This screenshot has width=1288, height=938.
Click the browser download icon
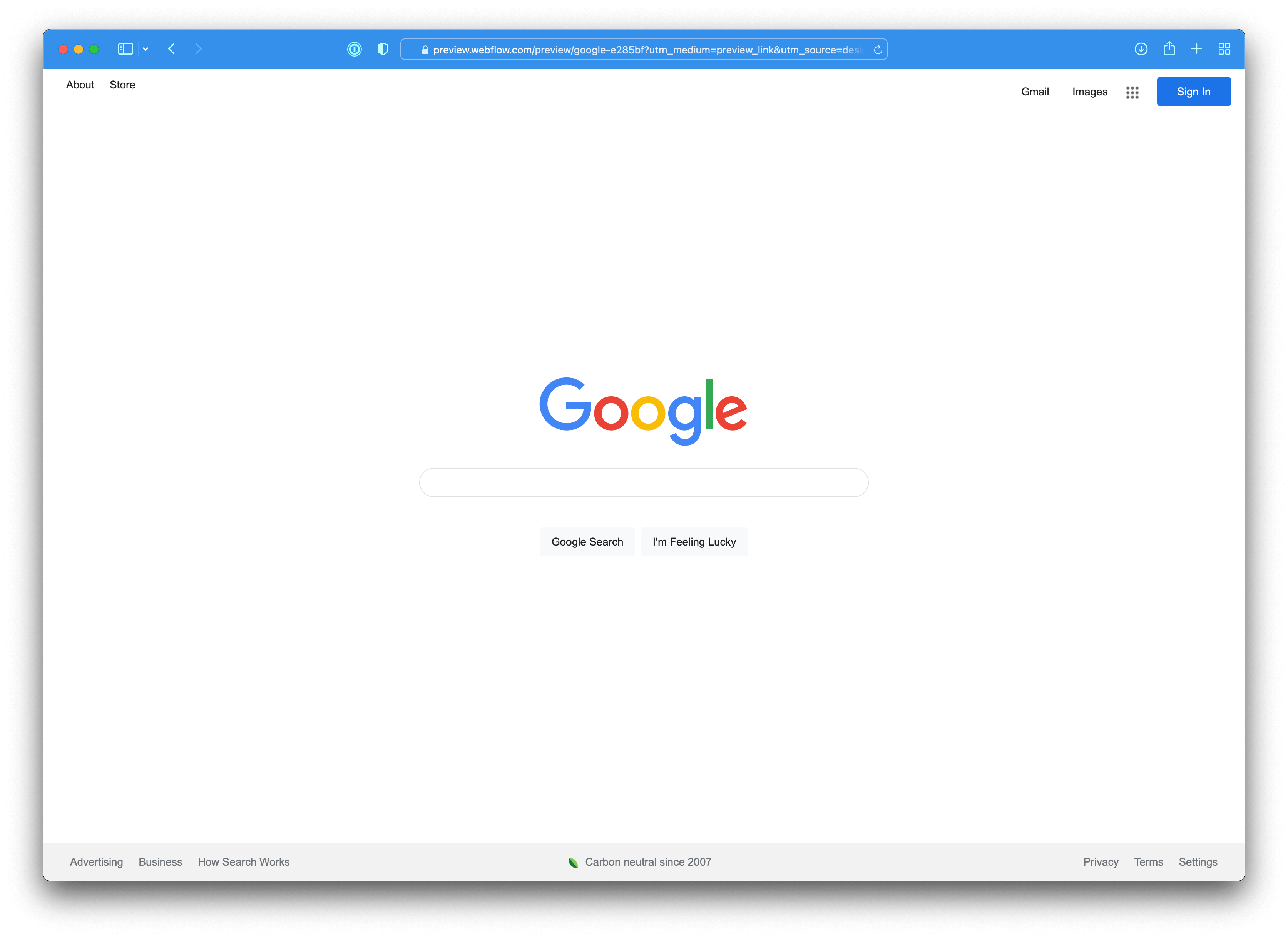tap(1140, 48)
